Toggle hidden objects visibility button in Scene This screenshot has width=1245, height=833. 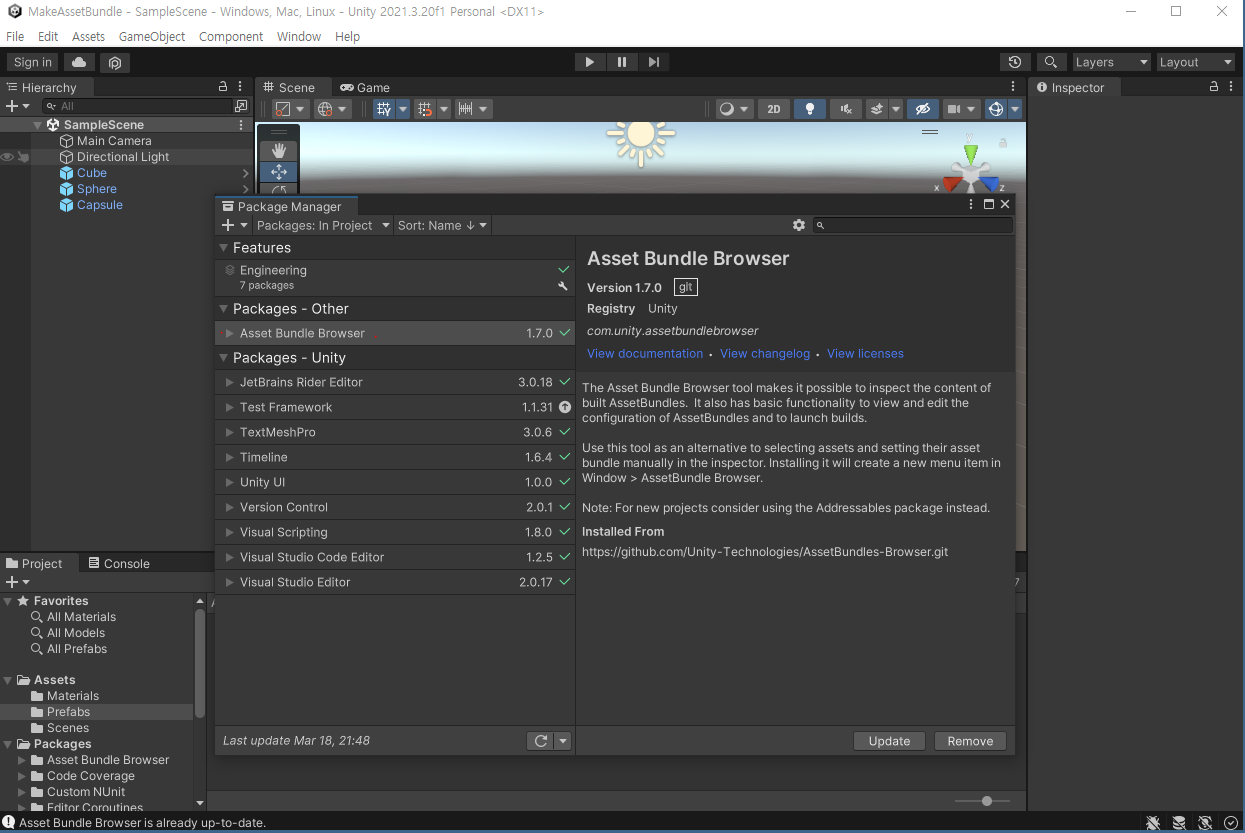[x=922, y=109]
